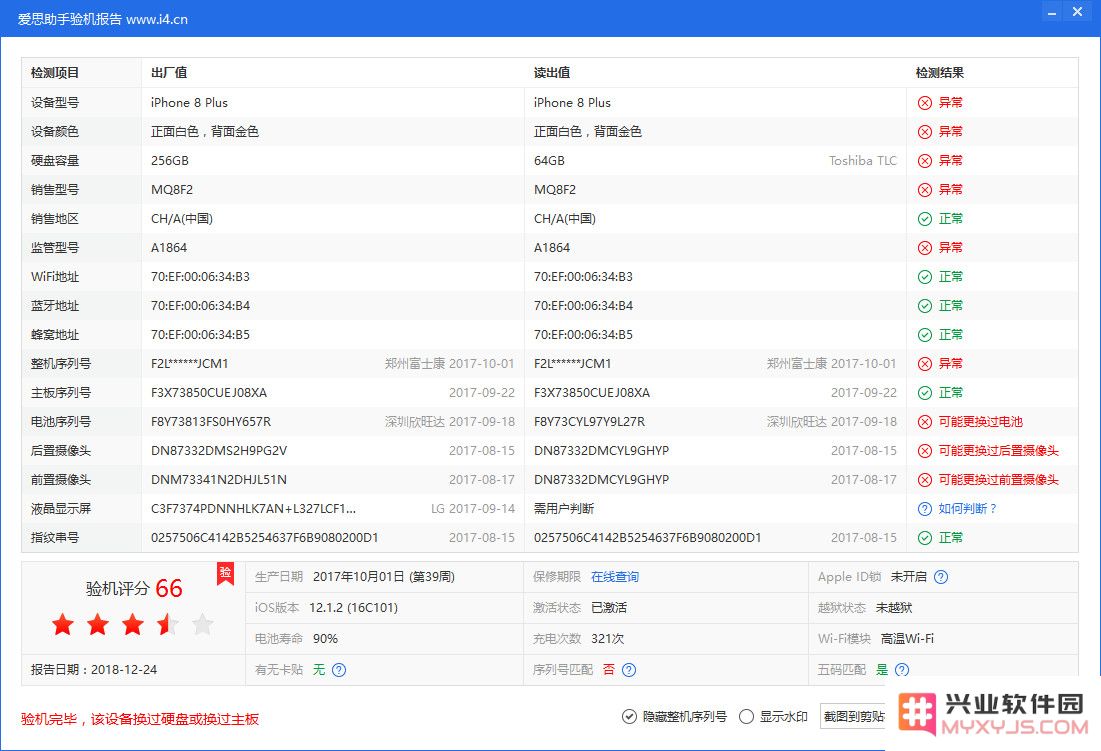Click window title 爱思助手验机报告 www.i4.cn
The height and width of the screenshot is (751, 1101).
point(103,19)
